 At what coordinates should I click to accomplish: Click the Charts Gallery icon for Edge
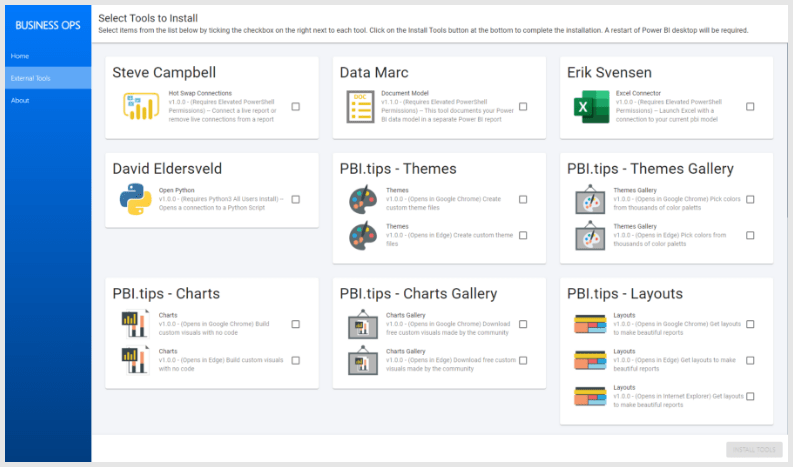pyautogui.click(x=360, y=360)
